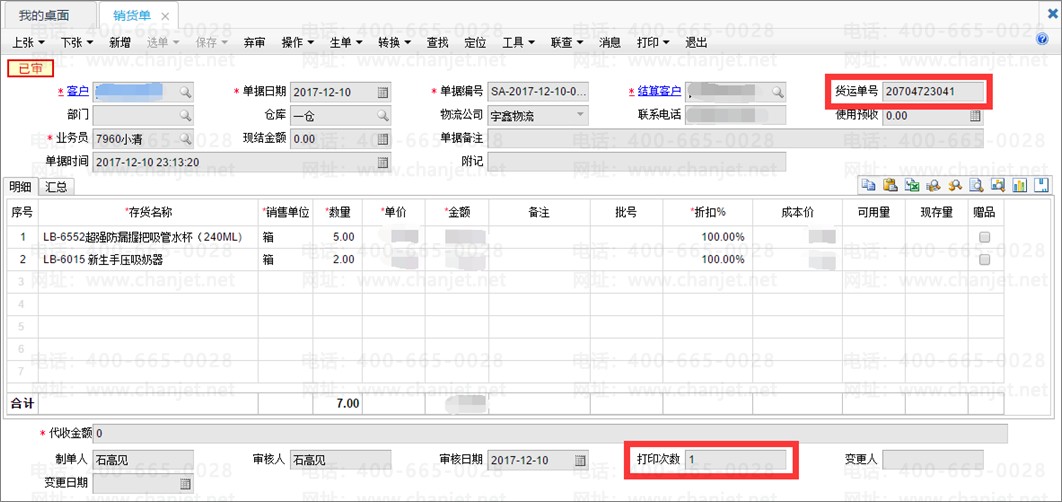Image resolution: width=1062 pixels, height=502 pixels.
Task: Switch to 汇总 tab
Action: pos(56,187)
